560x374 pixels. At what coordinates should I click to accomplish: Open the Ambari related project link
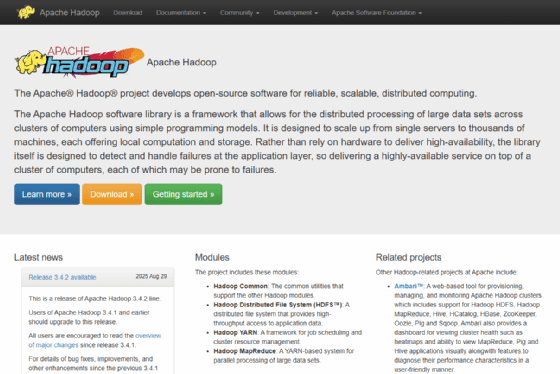tap(409, 286)
